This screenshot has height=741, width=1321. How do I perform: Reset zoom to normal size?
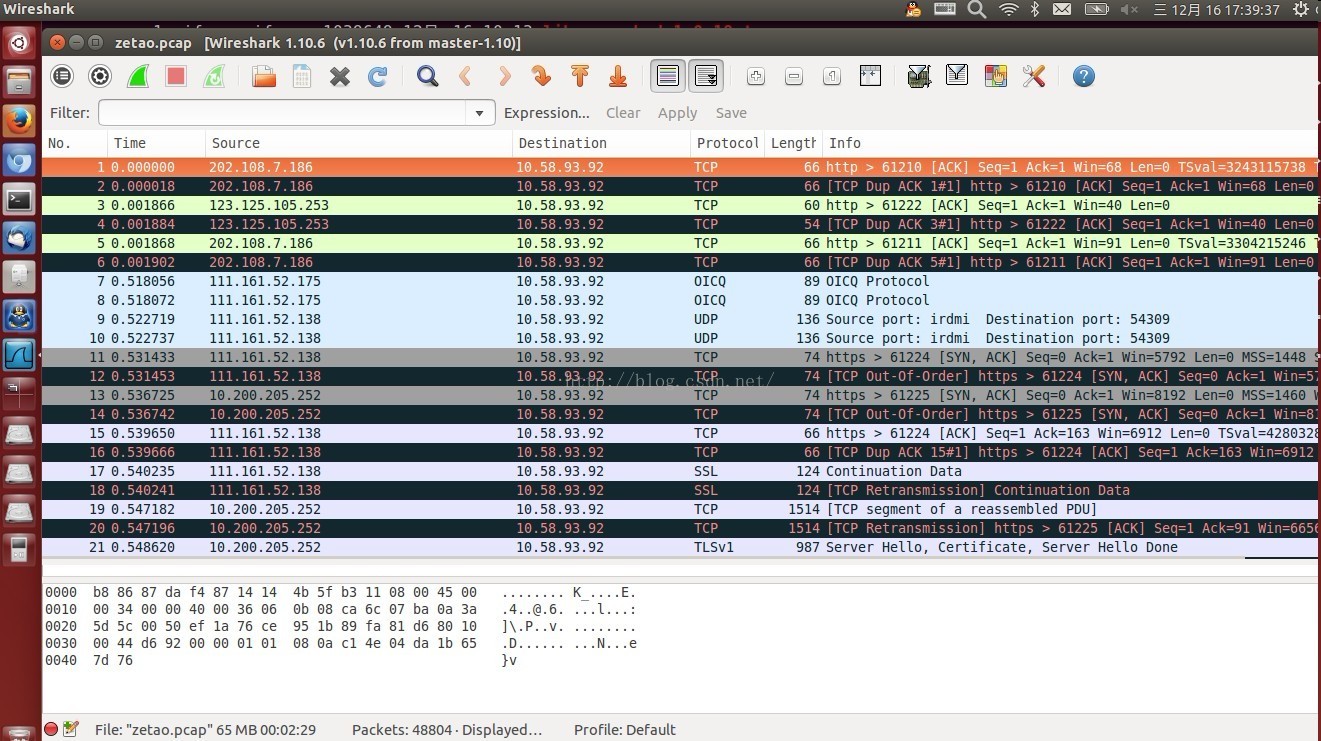point(832,76)
